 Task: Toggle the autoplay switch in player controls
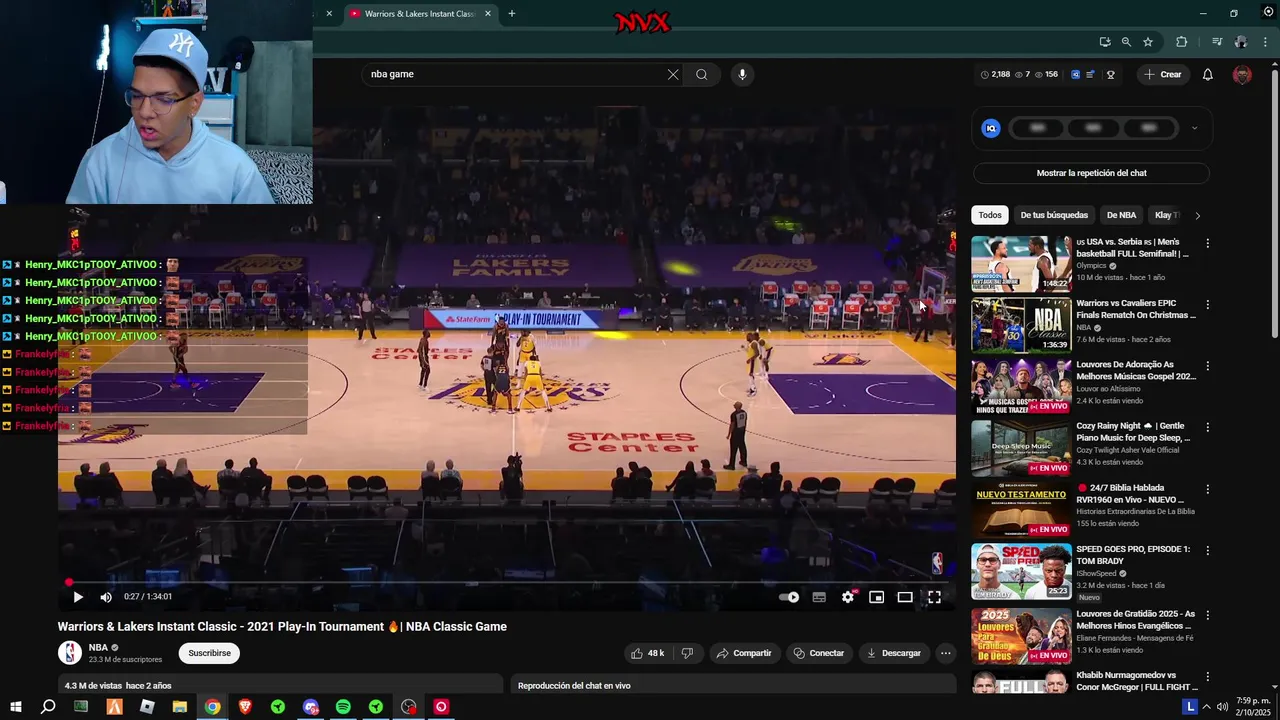pyautogui.click(x=789, y=597)
